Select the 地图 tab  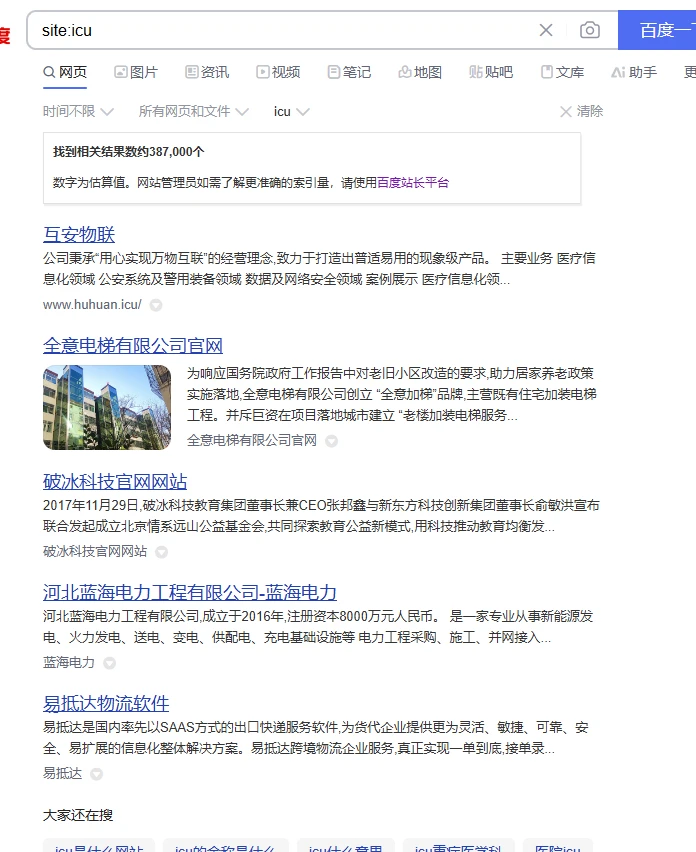[420, 72]
